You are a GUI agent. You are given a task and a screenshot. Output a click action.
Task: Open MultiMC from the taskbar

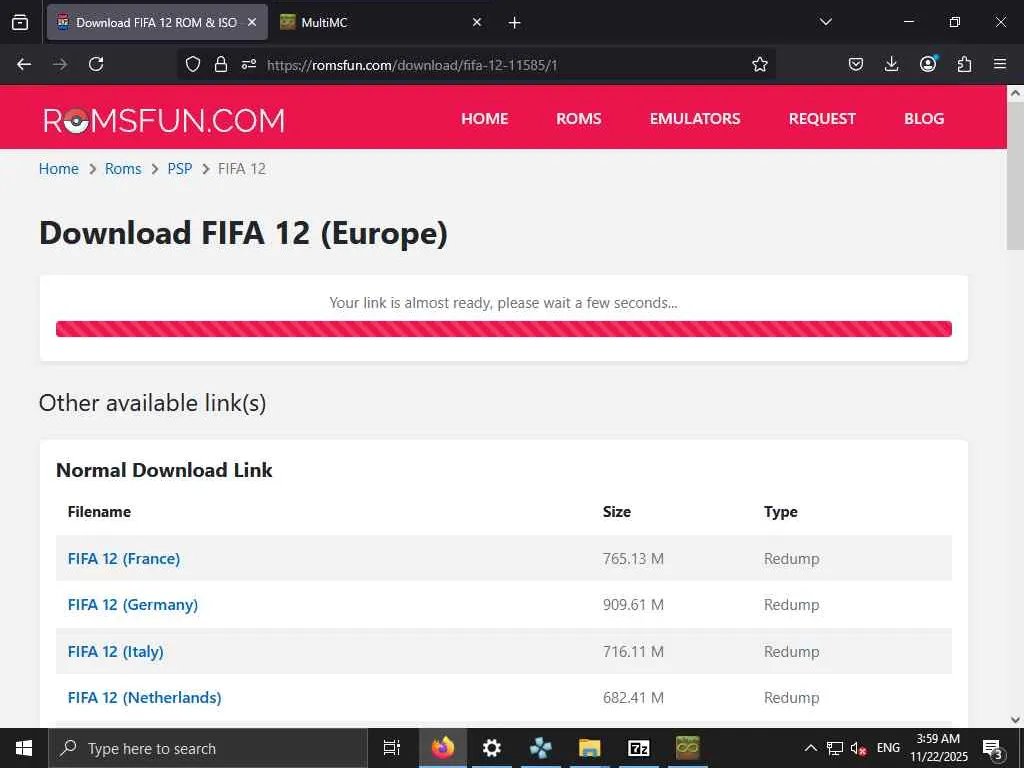pyautogui.click(x=687, y=748)
